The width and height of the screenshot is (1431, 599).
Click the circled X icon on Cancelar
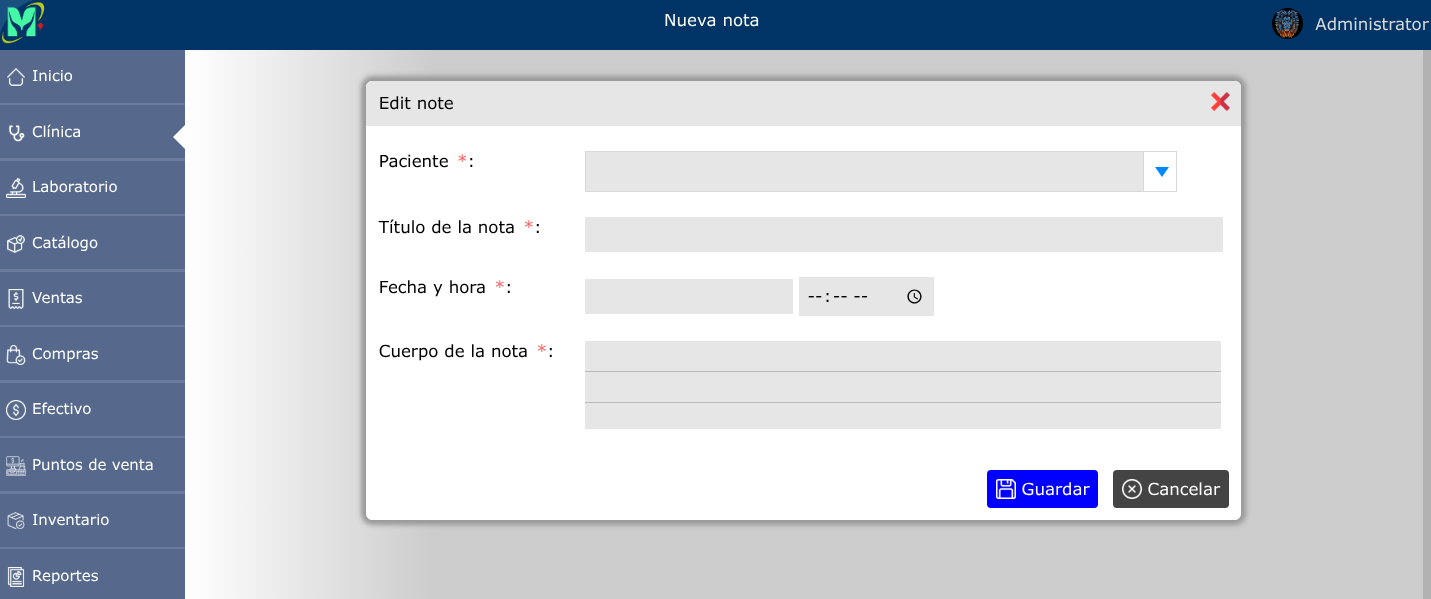click(1132, 489)
